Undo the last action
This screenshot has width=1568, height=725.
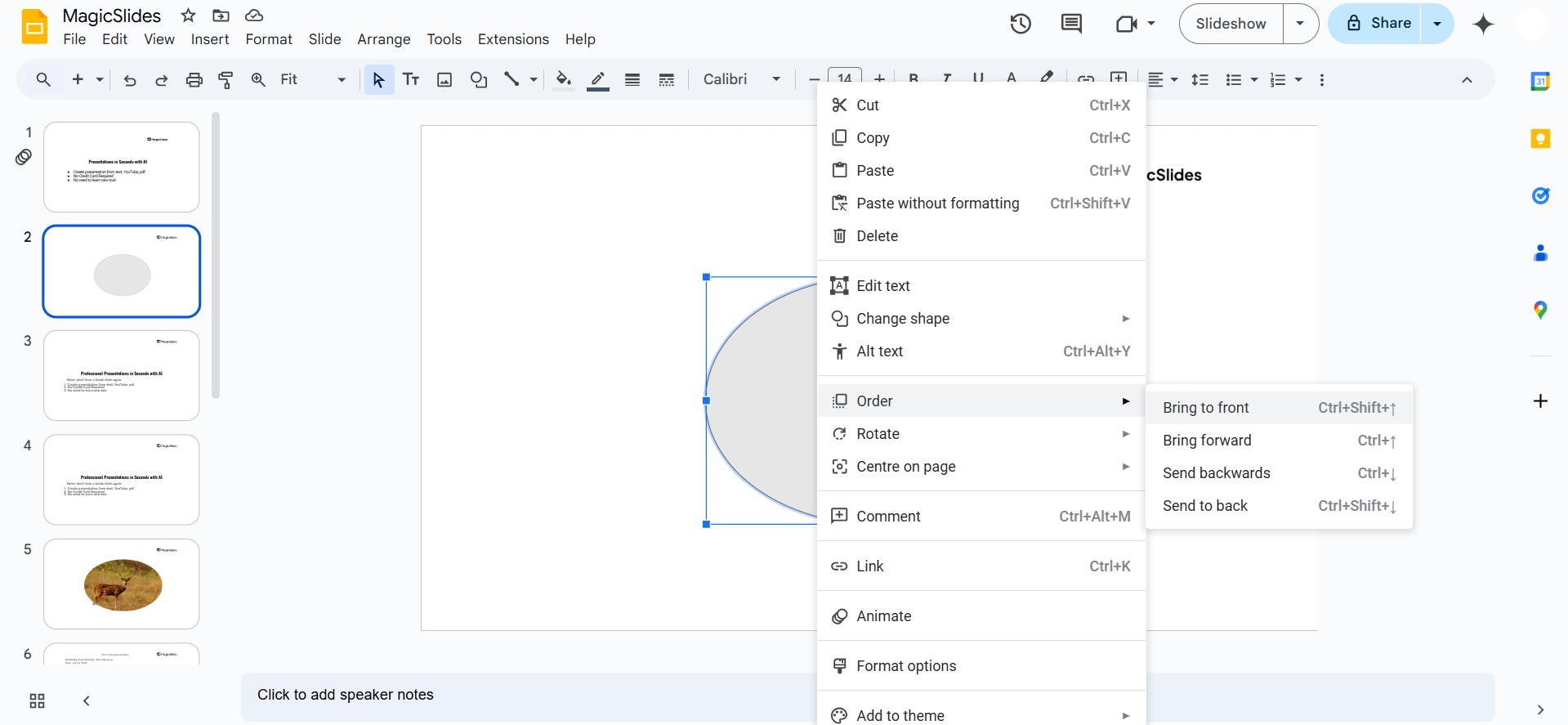tap(130, 79)
